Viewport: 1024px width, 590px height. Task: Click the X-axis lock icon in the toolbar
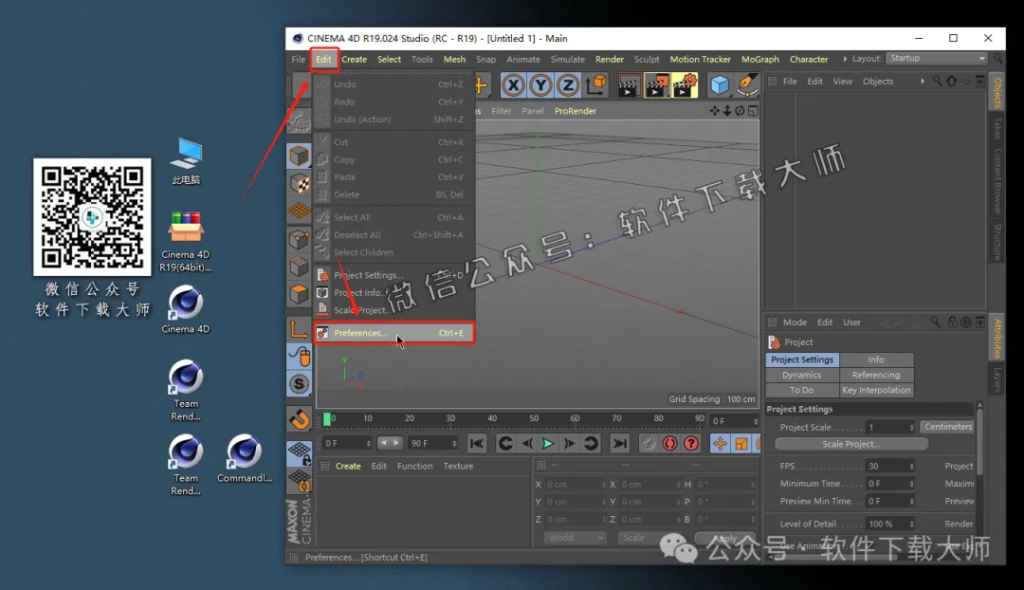point(512,84)
